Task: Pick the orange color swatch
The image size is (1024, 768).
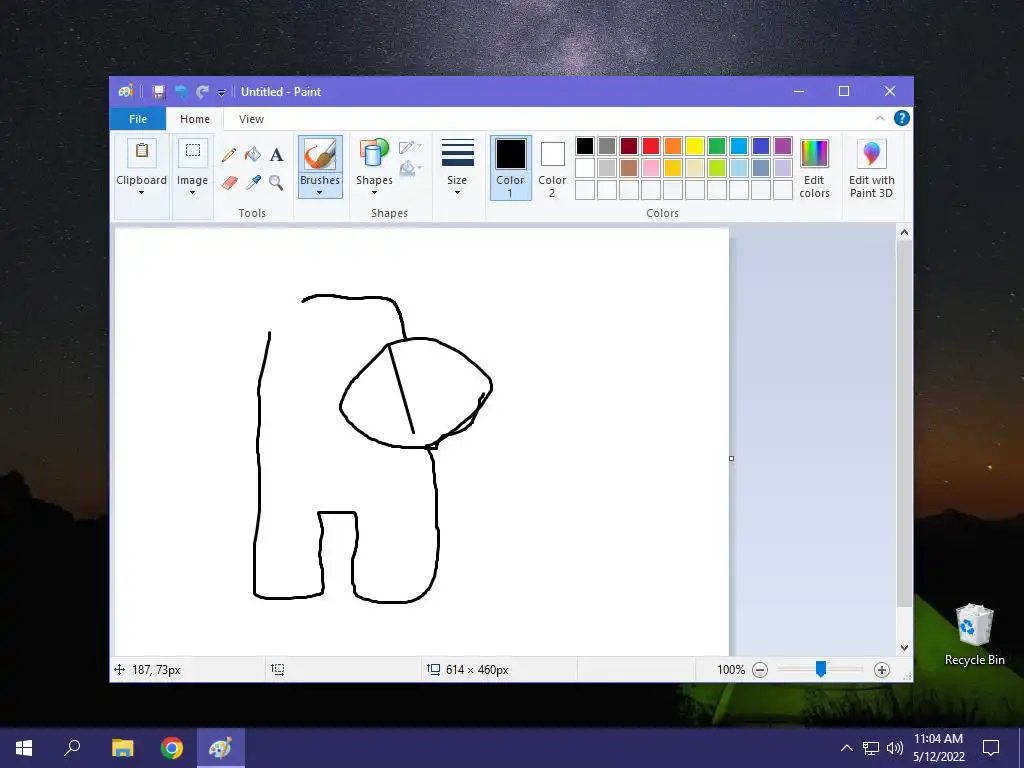Action: 673,146
